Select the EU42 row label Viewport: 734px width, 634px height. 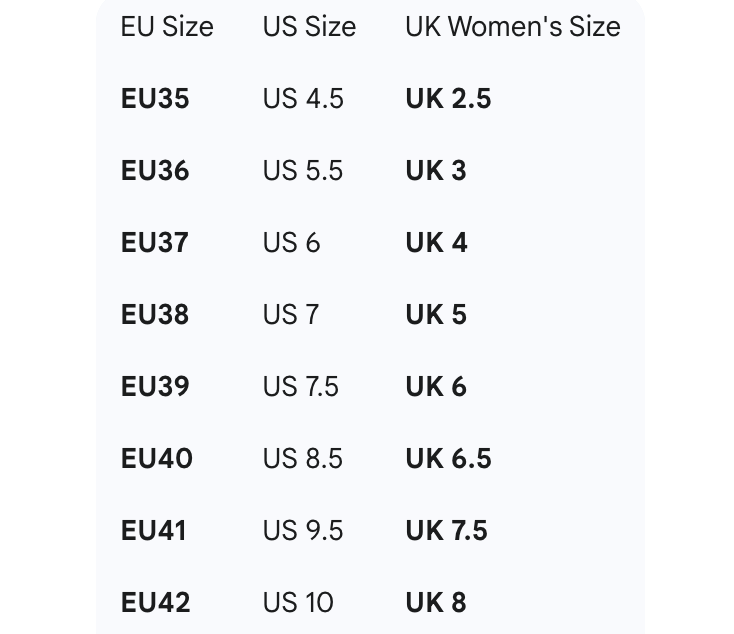tap(155, 603)
